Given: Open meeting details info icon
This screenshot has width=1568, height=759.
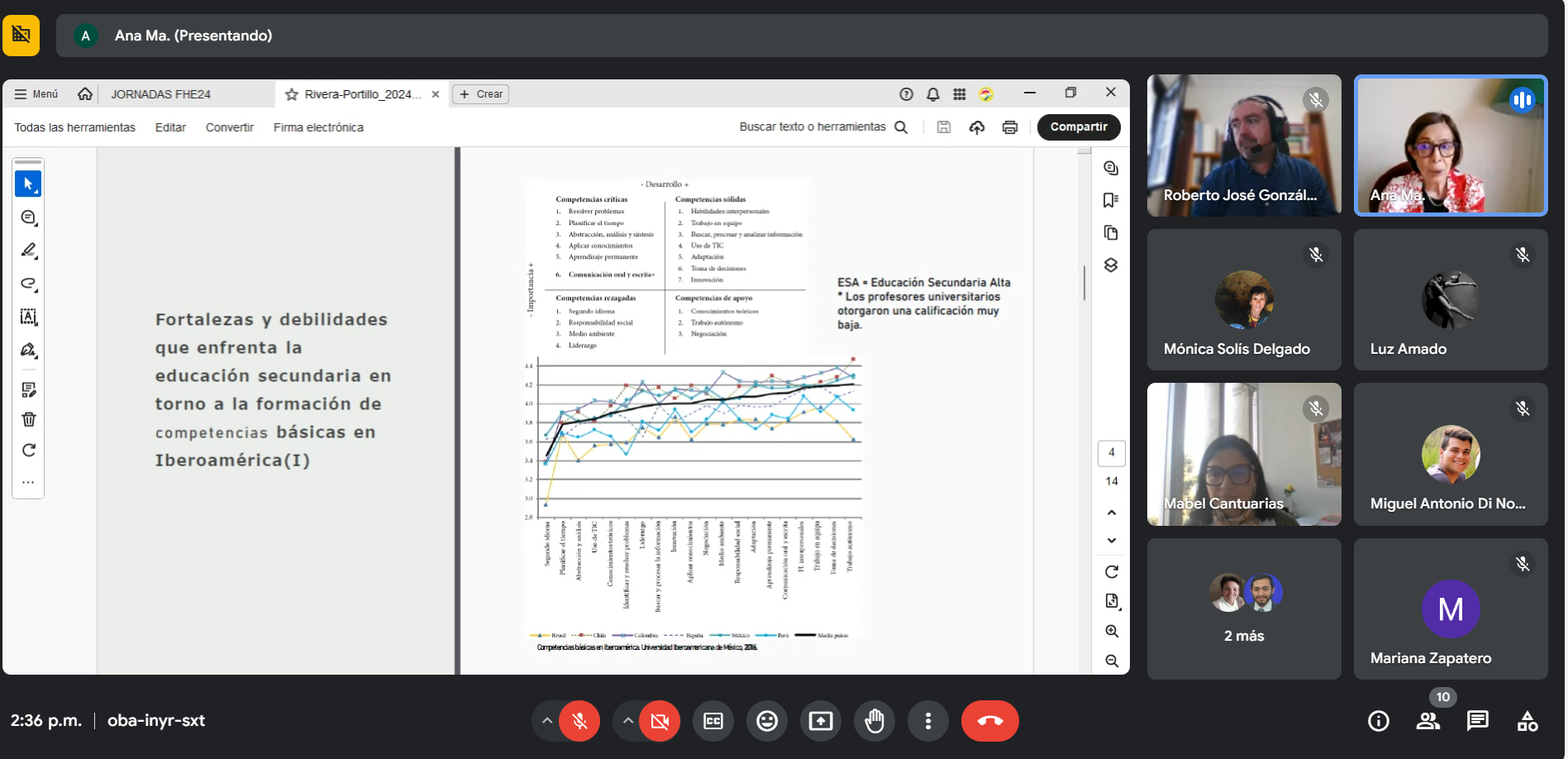Looking at the screenshot, I should pyautogui.click(x=1378, y=721).
